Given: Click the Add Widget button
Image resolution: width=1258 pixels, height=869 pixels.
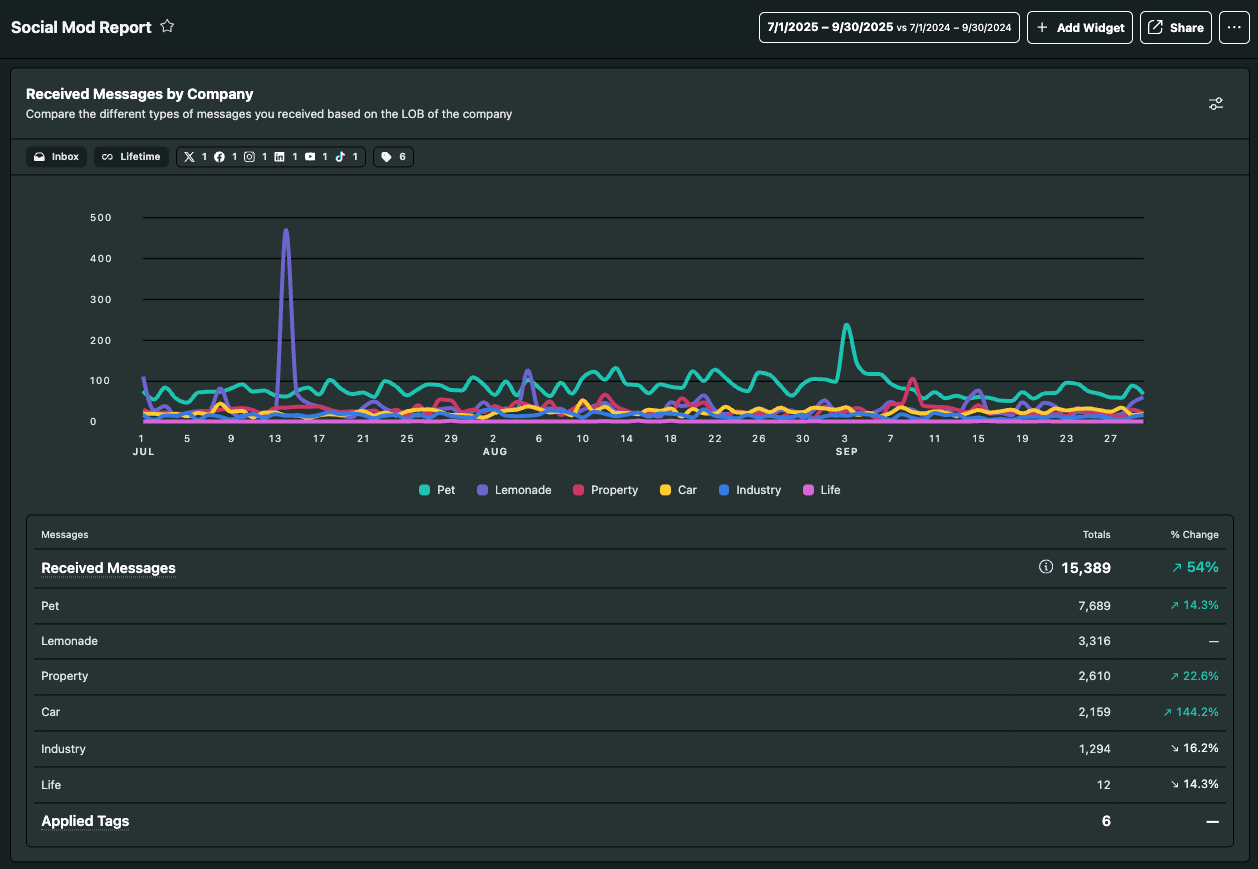Looking at the screenshot, I should pos(1080,28).
